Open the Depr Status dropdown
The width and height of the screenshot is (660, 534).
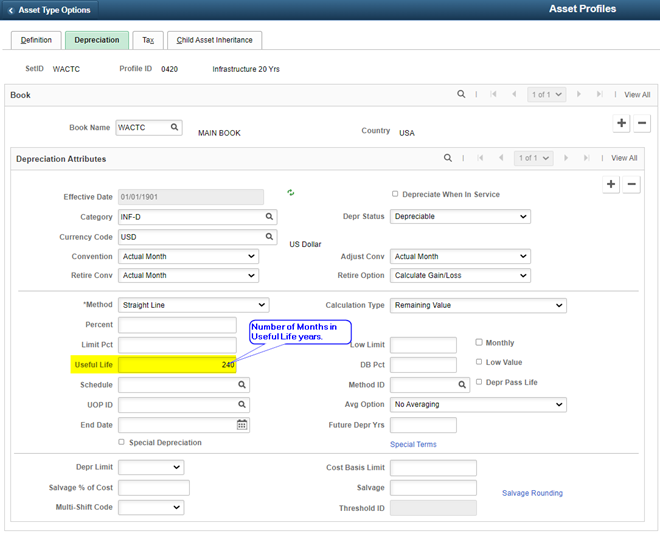click(460, 216)
